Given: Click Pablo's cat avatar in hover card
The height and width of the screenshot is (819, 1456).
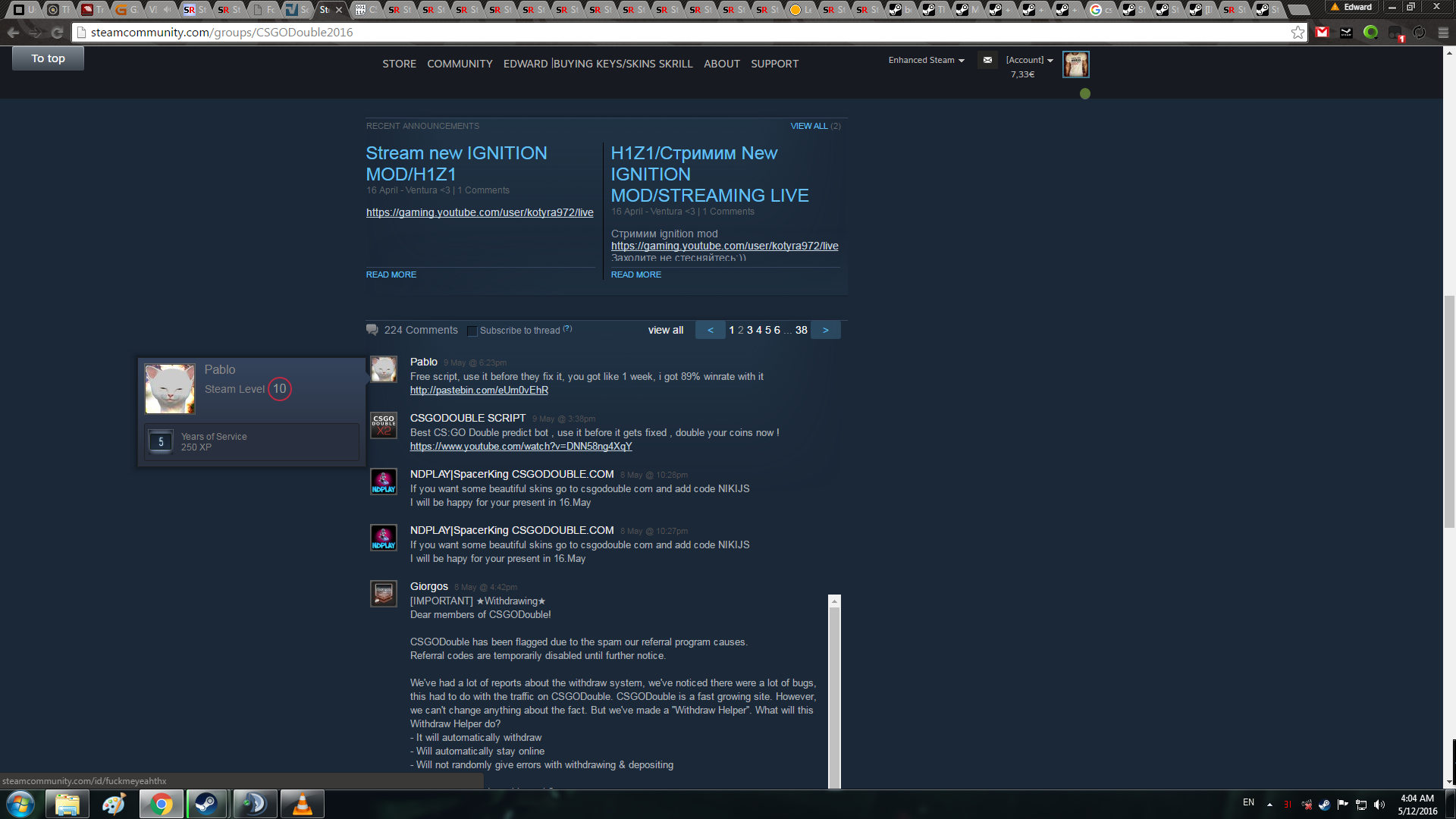Looking at the screenshot, I should pyautogui.click(x=170, y=388).
